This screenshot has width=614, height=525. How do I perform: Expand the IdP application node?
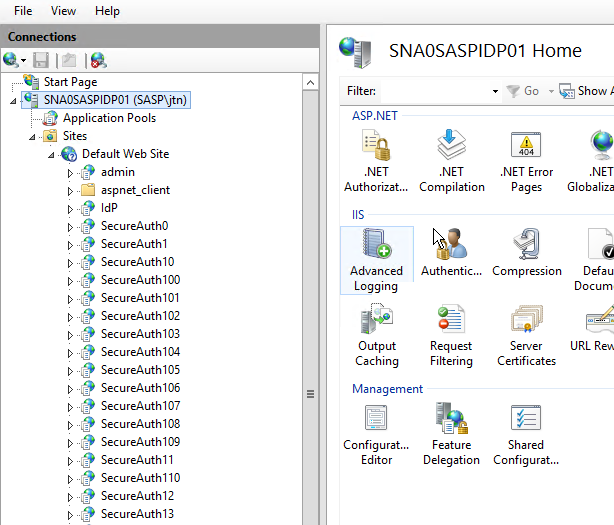coord(70,209)
